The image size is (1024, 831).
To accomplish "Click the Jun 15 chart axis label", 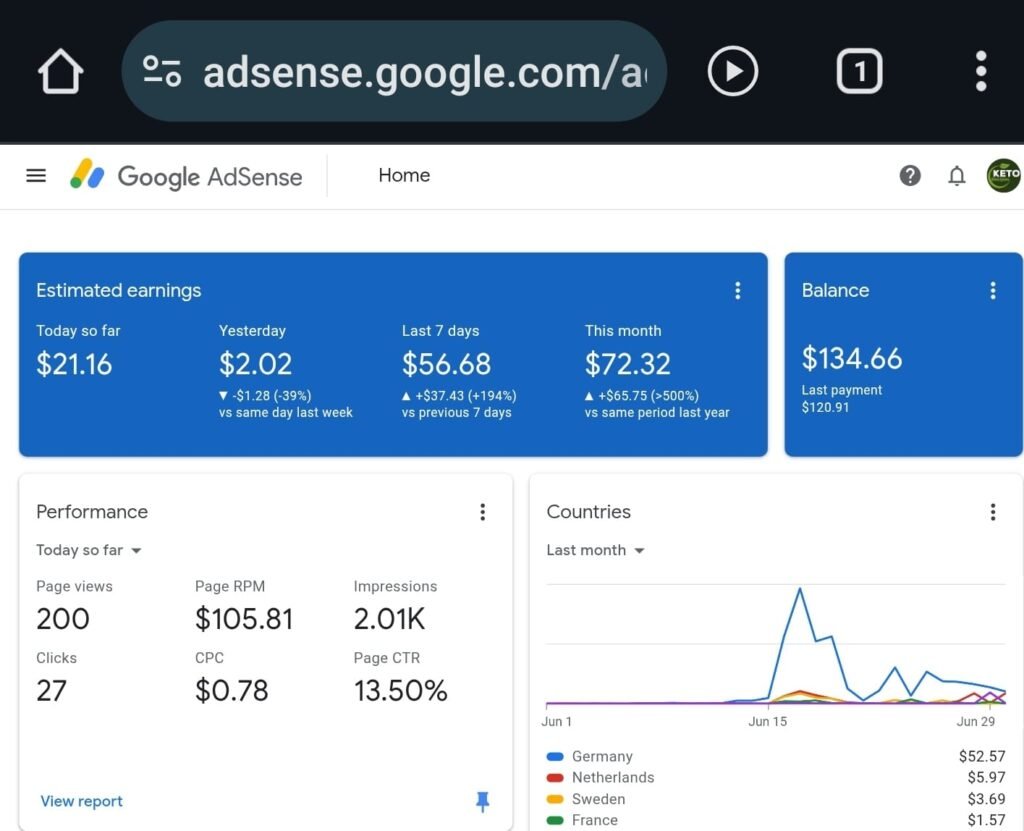I will point(767,722).
